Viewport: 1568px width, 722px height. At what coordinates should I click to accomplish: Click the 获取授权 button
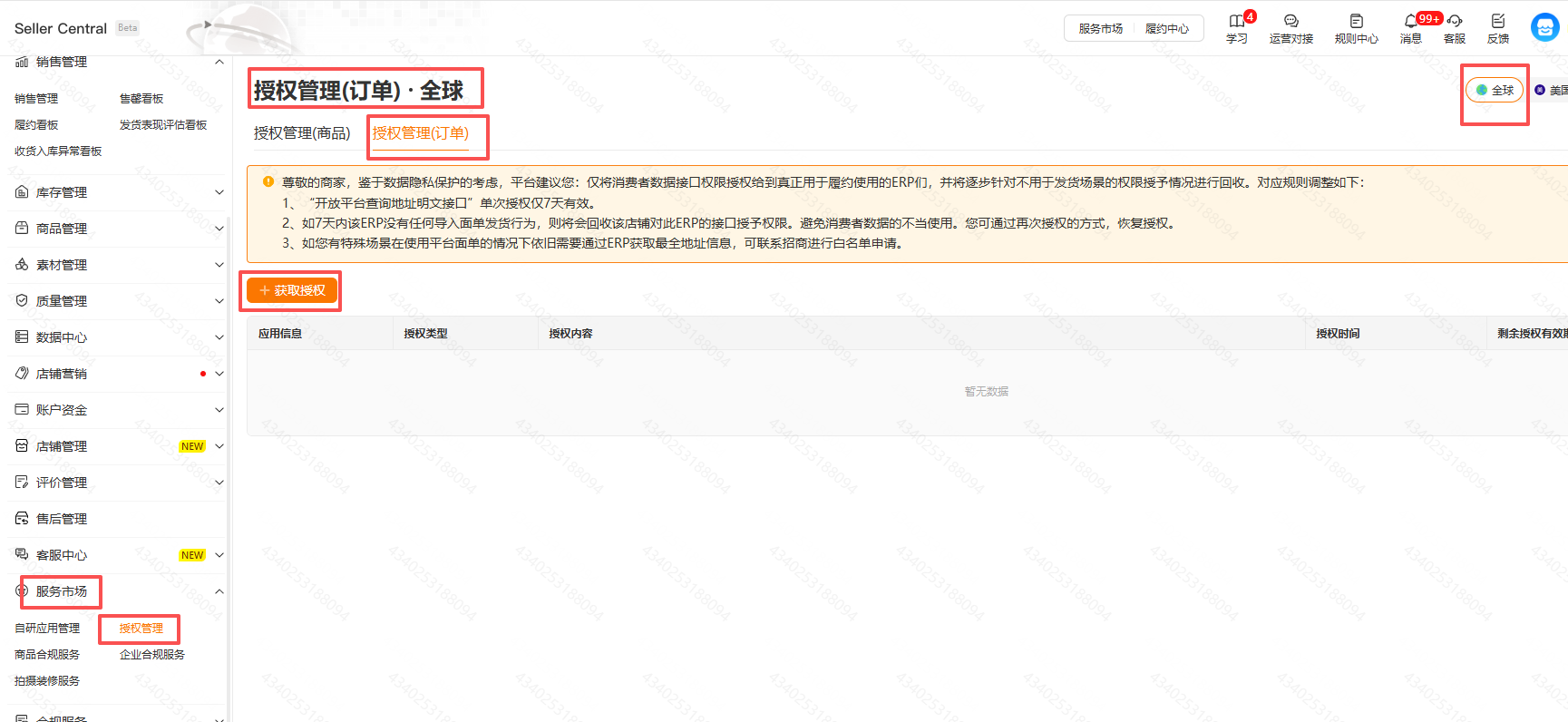(x=292, y=290)
